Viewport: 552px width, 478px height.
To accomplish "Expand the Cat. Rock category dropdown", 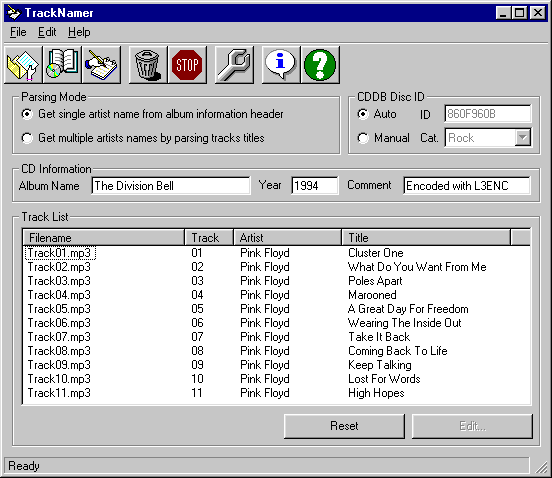I will click(523, 138).
